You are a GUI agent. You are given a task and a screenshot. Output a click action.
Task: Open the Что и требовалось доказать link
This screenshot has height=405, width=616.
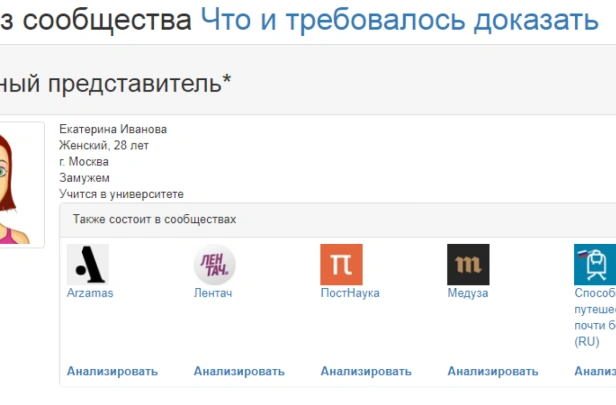click(400, 20)
